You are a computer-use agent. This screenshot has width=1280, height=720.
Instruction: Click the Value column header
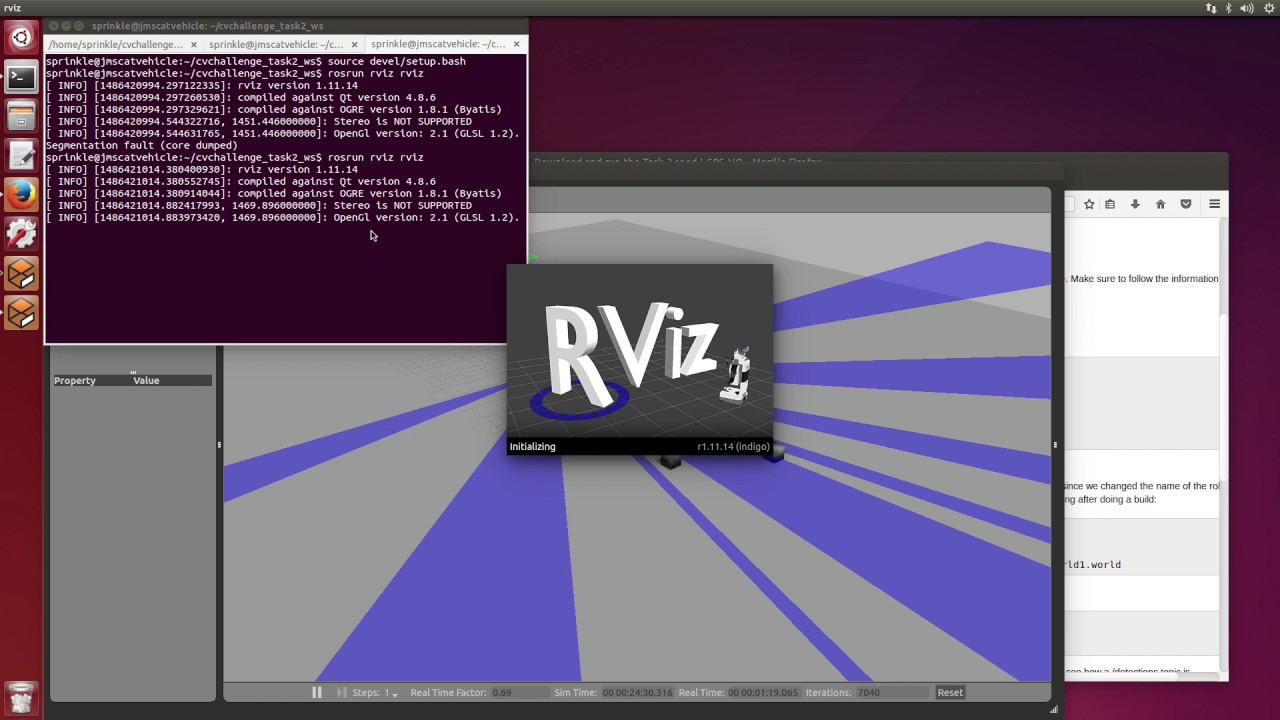tap(146, 381)
